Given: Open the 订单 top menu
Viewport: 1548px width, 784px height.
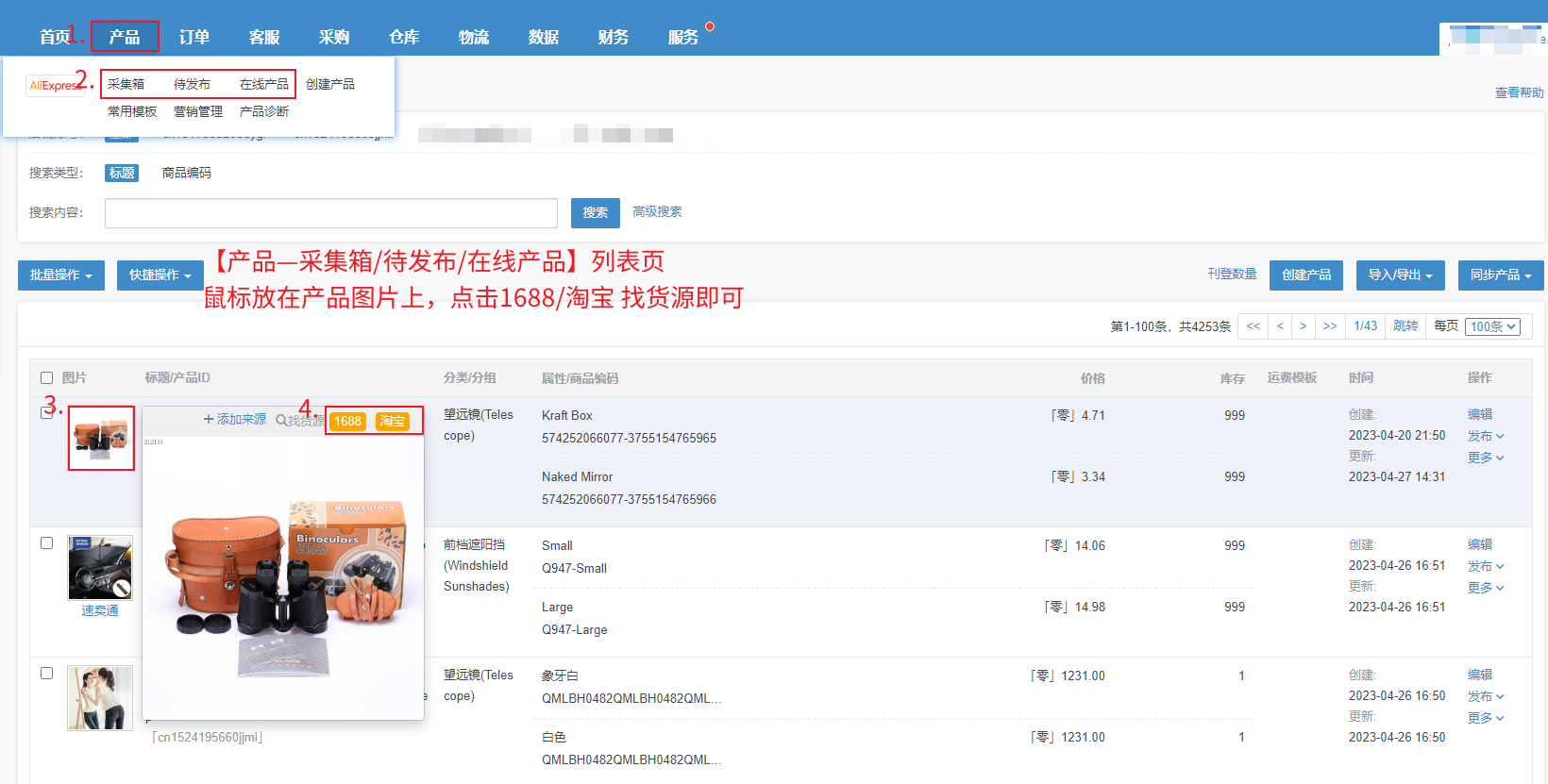Looking at the screenshot, I should [194, 37].
